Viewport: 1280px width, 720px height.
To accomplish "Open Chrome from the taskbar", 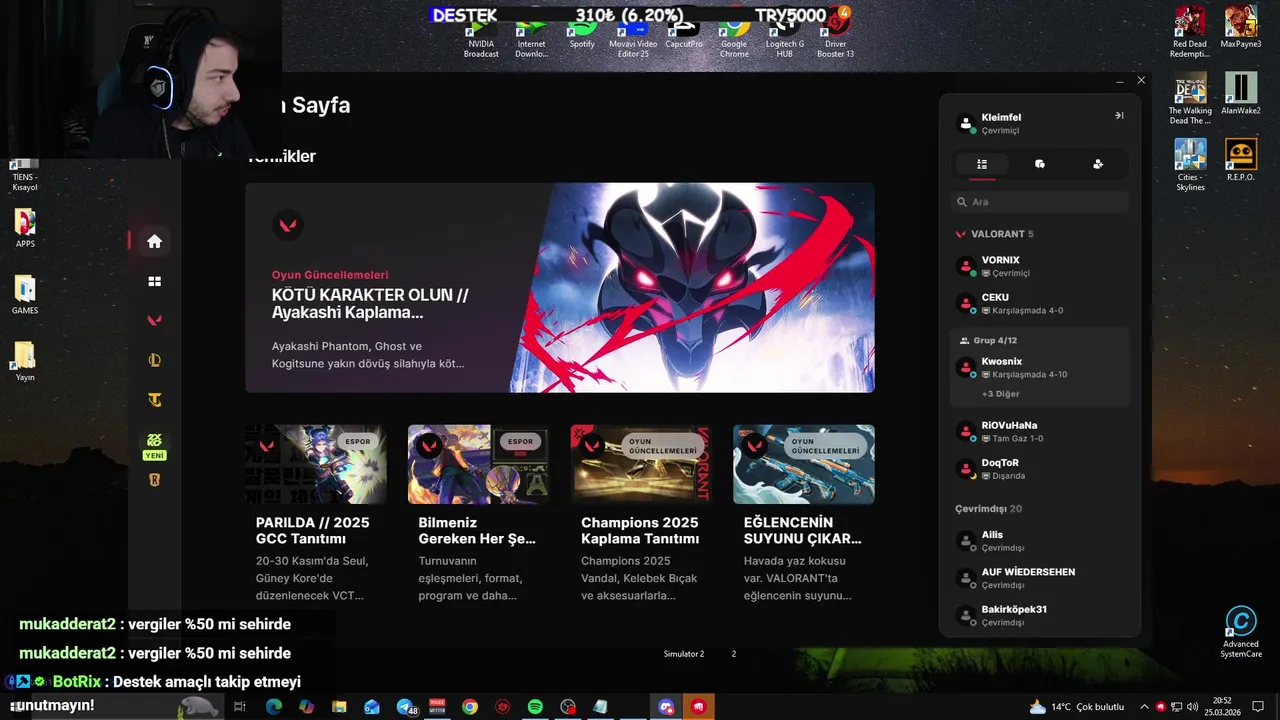I will click(470, 707).
